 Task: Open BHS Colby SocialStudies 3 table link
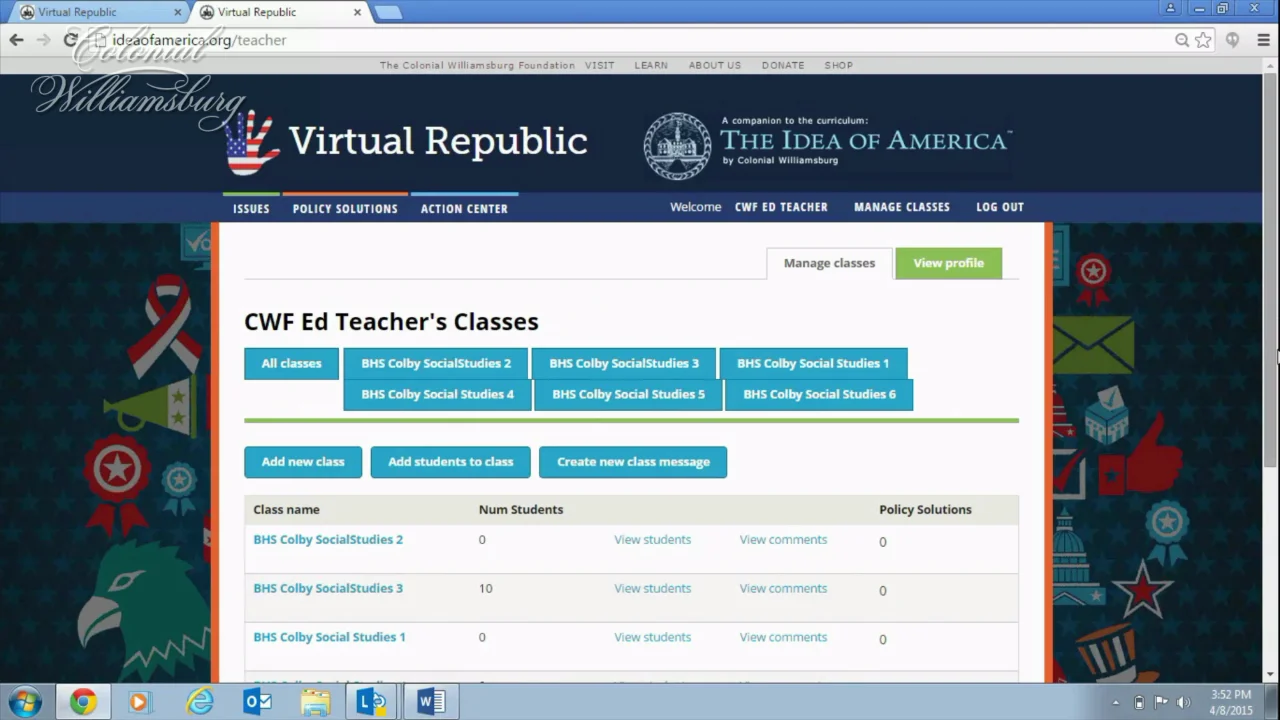tap(328, 588)
